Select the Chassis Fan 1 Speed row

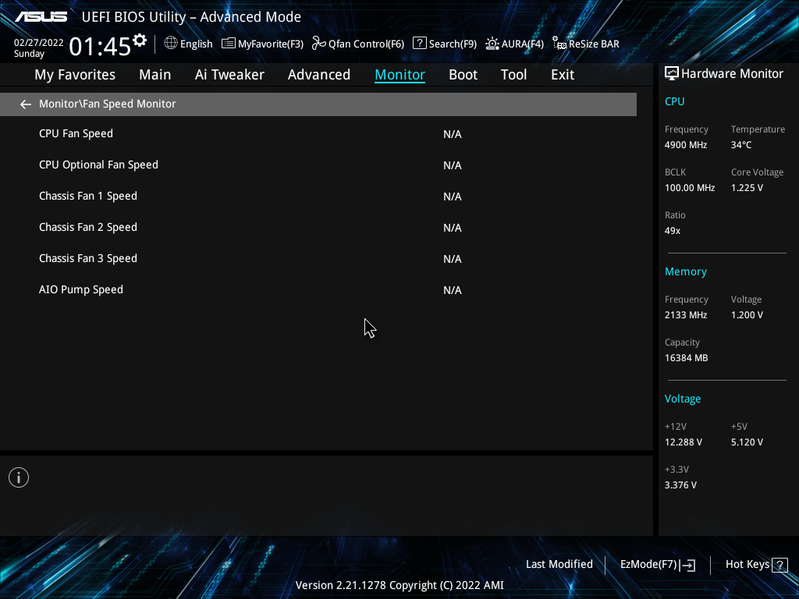point(318,196)
